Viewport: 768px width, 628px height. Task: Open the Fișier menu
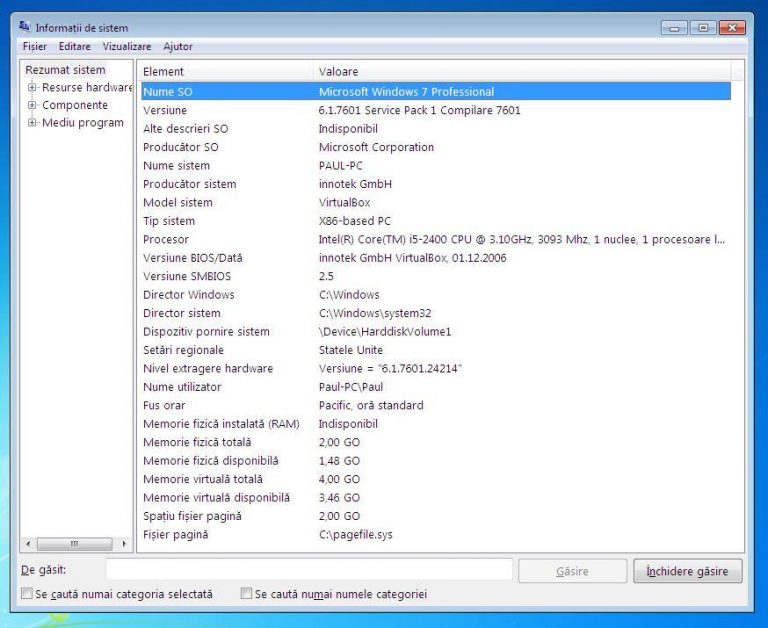[x=35, y=47]
